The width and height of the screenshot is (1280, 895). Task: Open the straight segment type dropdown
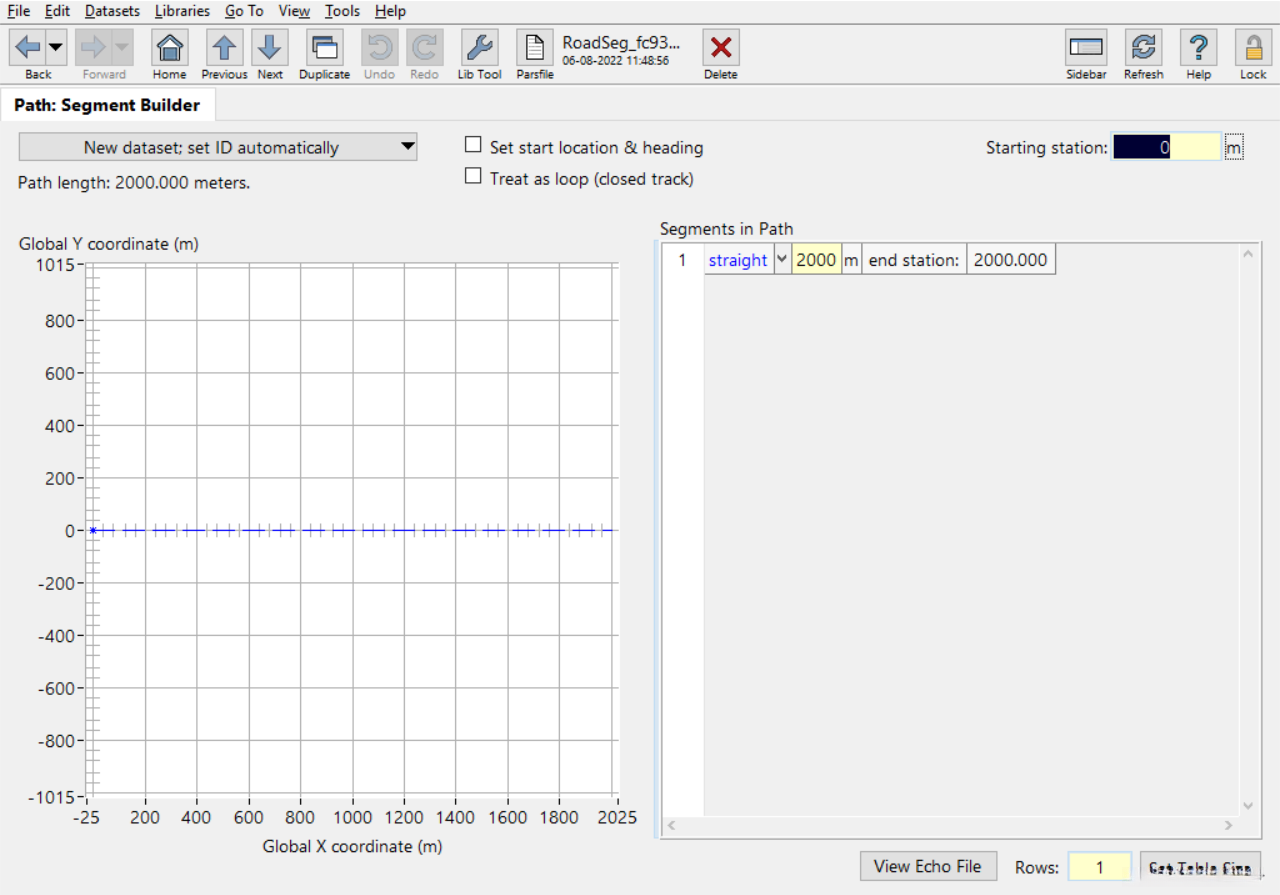782,260
